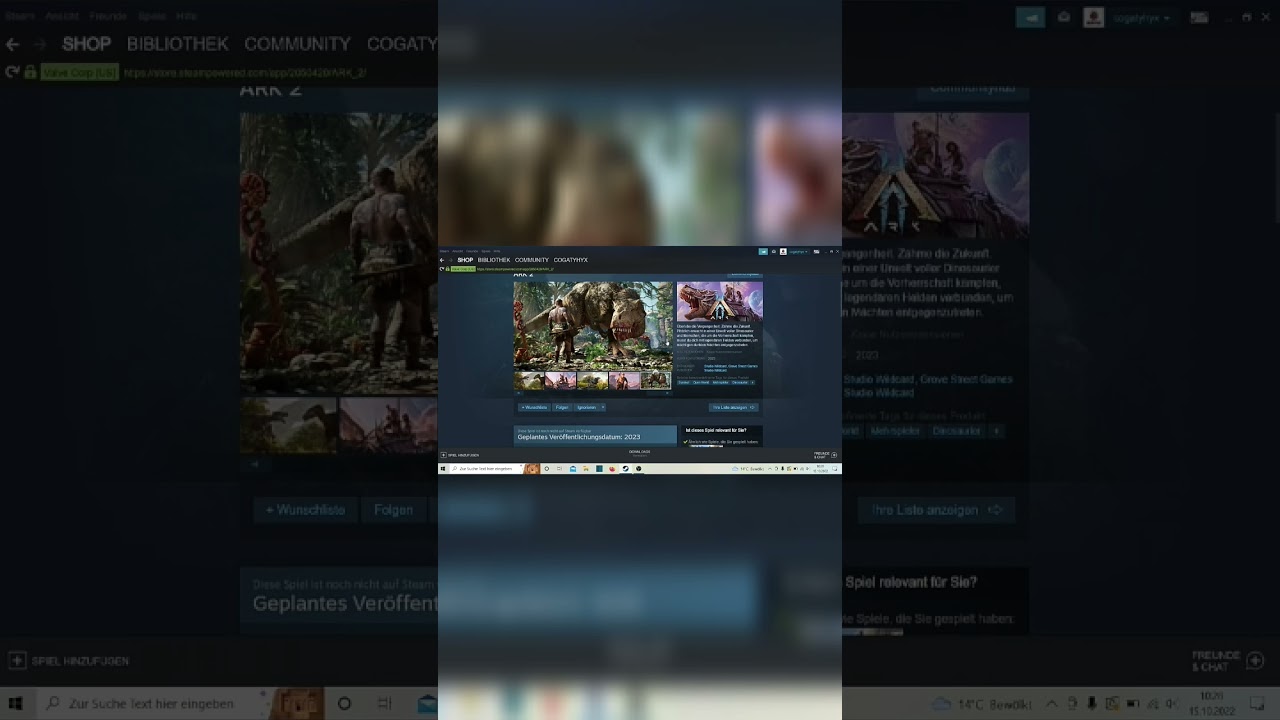Screen dimensions: 1280x720
Task: Click the Steam icon in the sharp taskbar
Action: point(625,469)
